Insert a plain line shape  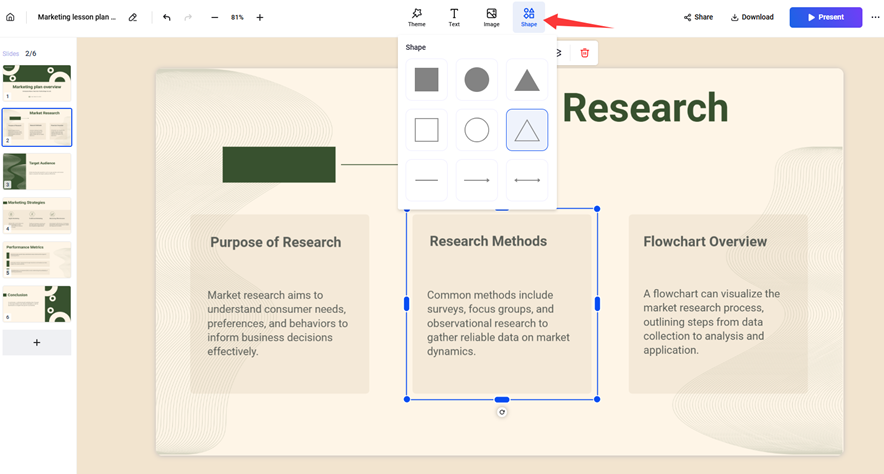(x=426, y=180)
